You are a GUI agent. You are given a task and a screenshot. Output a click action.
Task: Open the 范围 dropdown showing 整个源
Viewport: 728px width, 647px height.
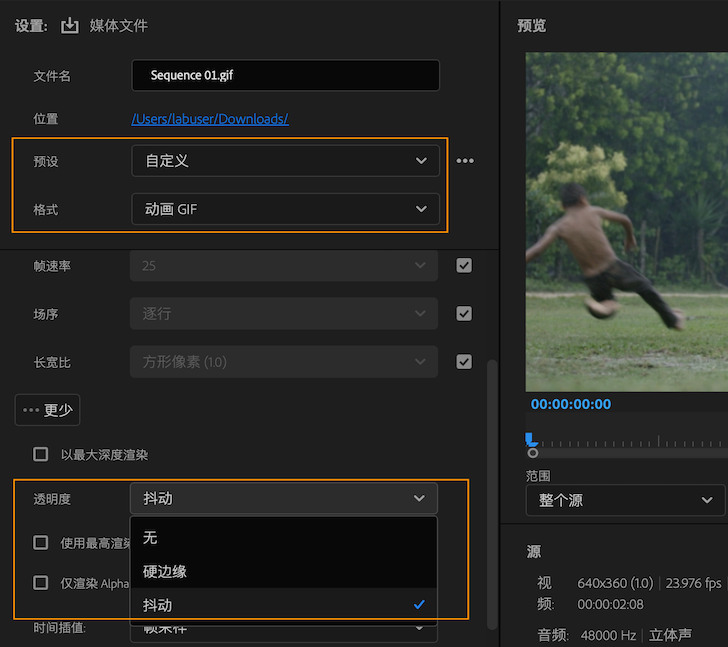[625, 500]
